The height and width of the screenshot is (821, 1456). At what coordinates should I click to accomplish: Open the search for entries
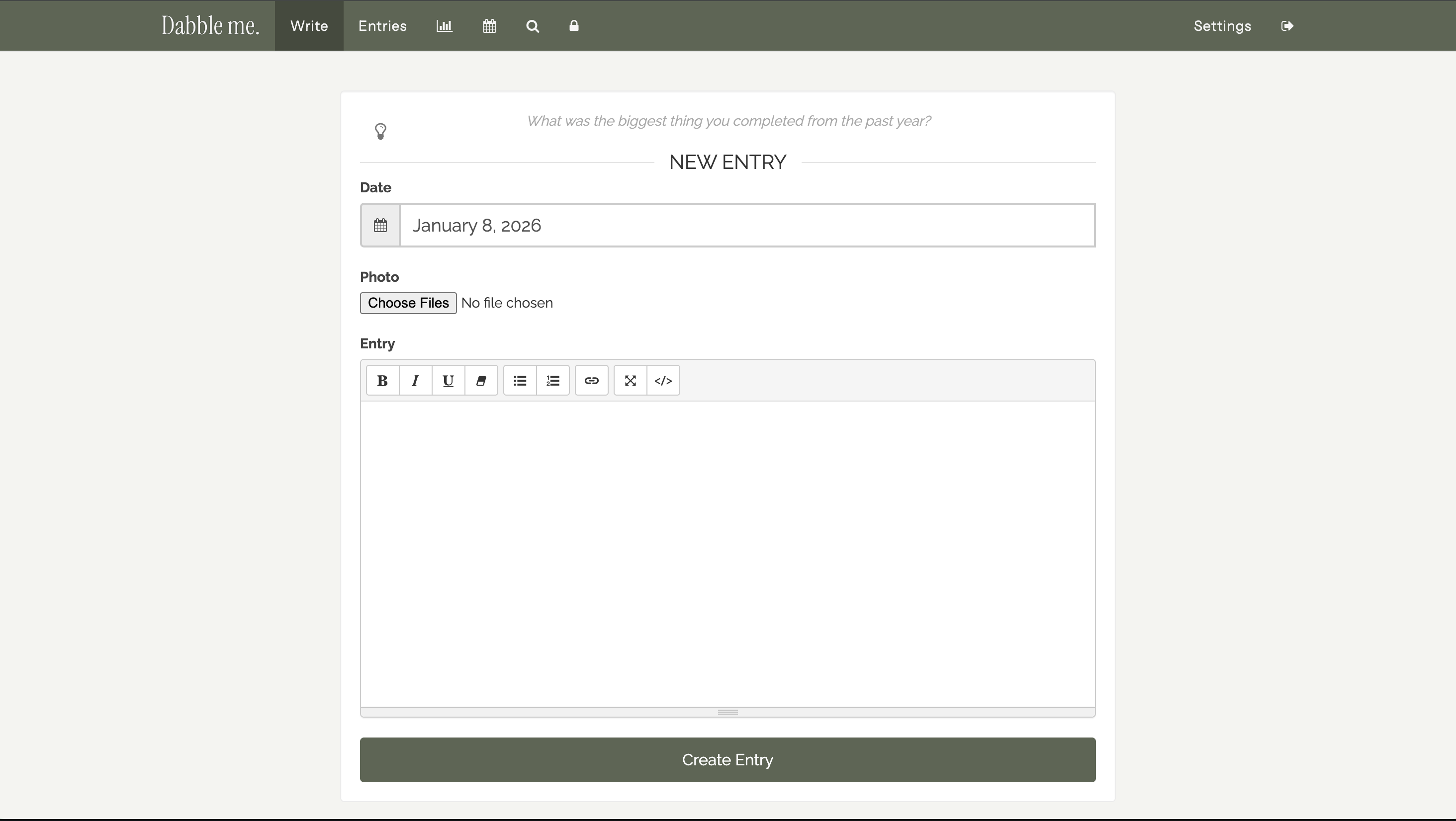[533, 26]
